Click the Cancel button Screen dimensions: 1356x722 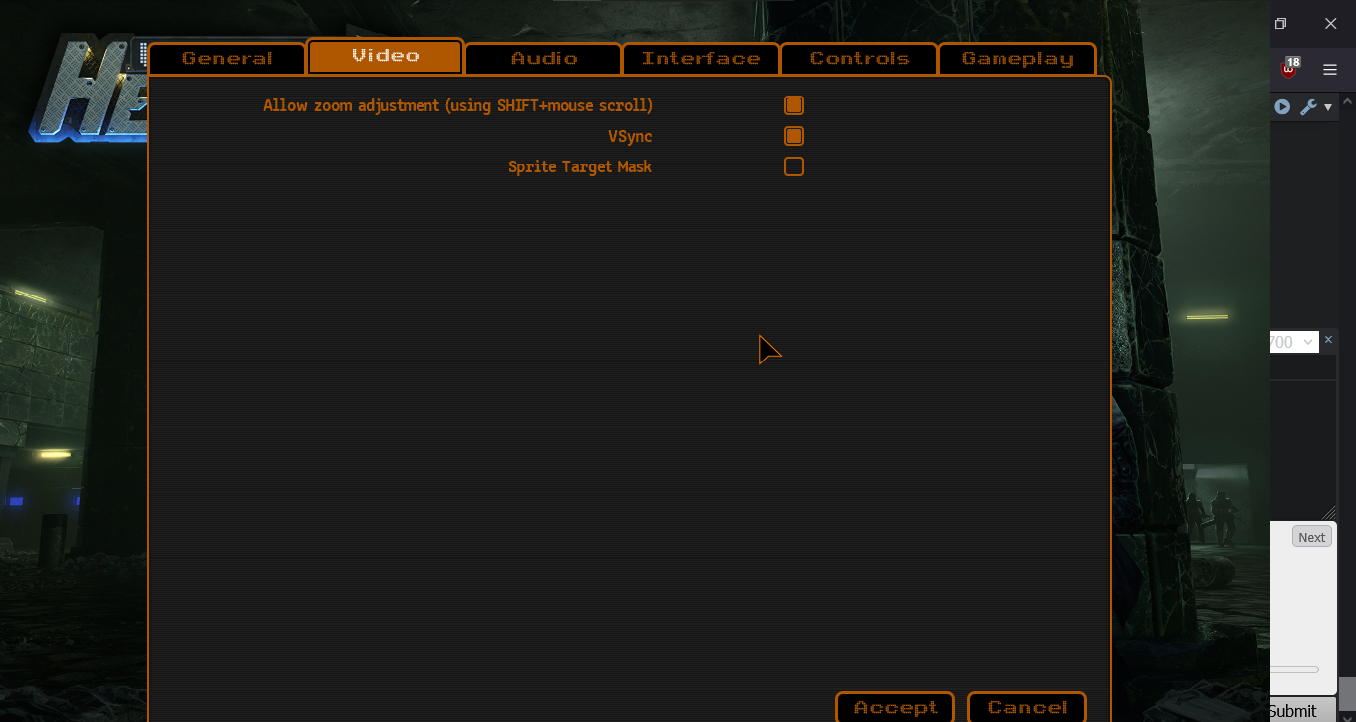click(1027, 707)
